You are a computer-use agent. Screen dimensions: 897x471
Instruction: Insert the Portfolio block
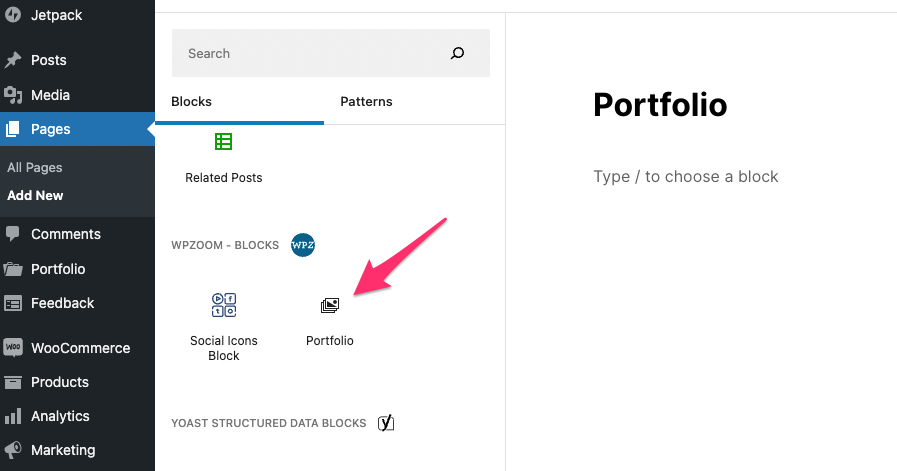(330, 320)
